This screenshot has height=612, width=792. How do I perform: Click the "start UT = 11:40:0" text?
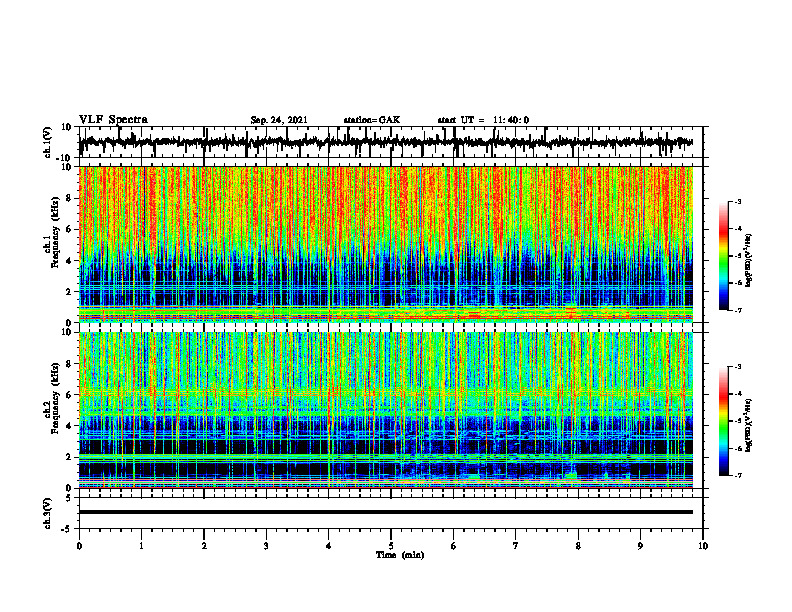[483, 120]
